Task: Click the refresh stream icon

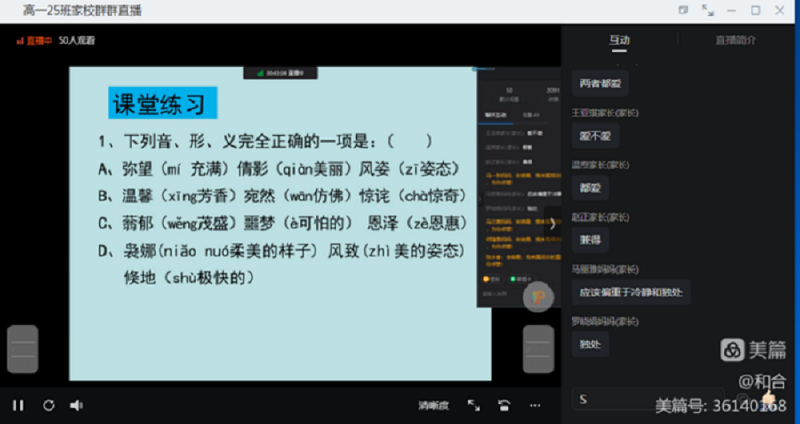Action: point(48,405)
